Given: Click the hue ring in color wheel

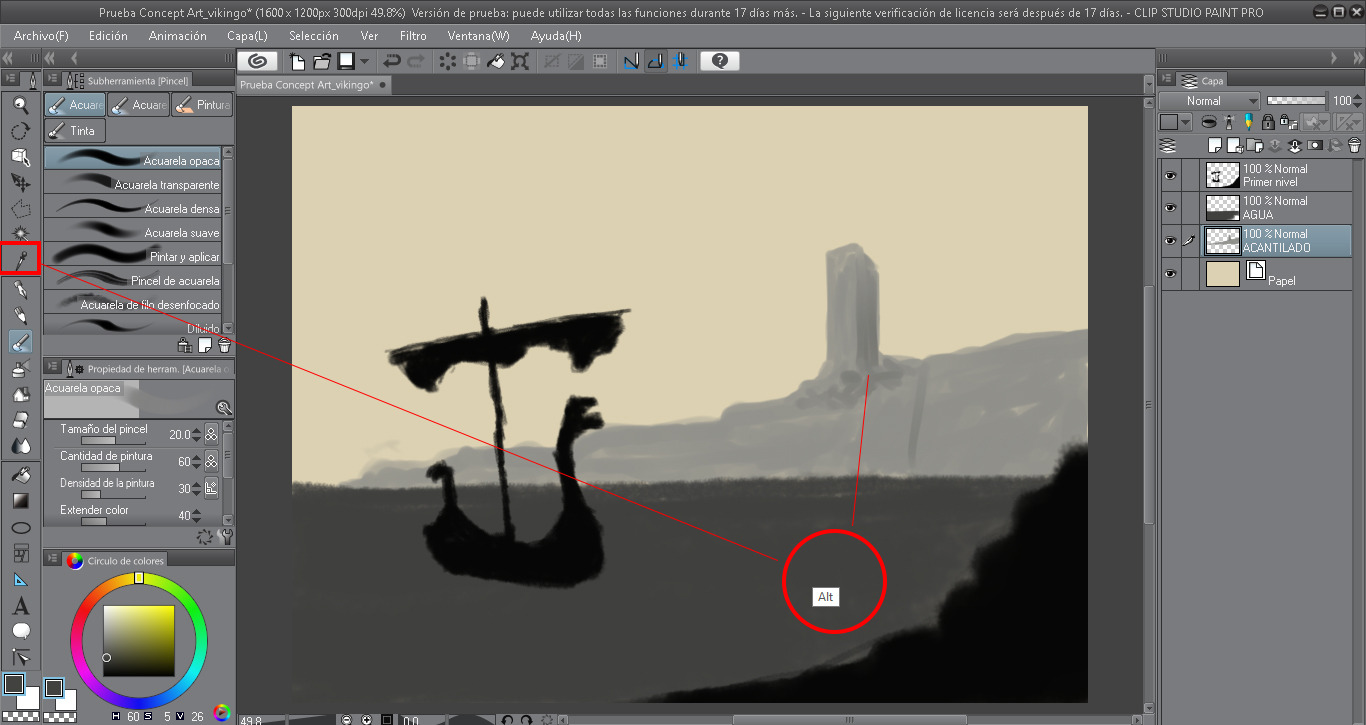Looking at the screenshot, I should [139, 580].
